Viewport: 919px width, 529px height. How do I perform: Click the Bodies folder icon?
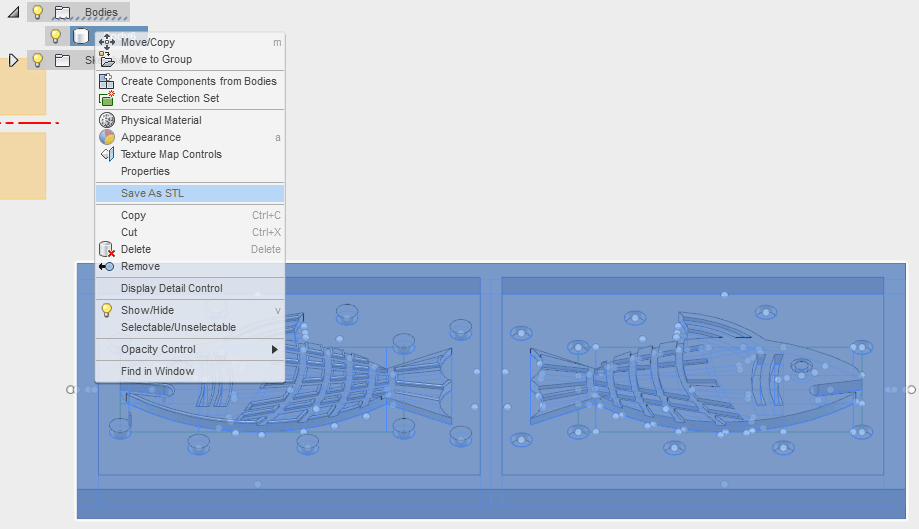tap(62, 12)
